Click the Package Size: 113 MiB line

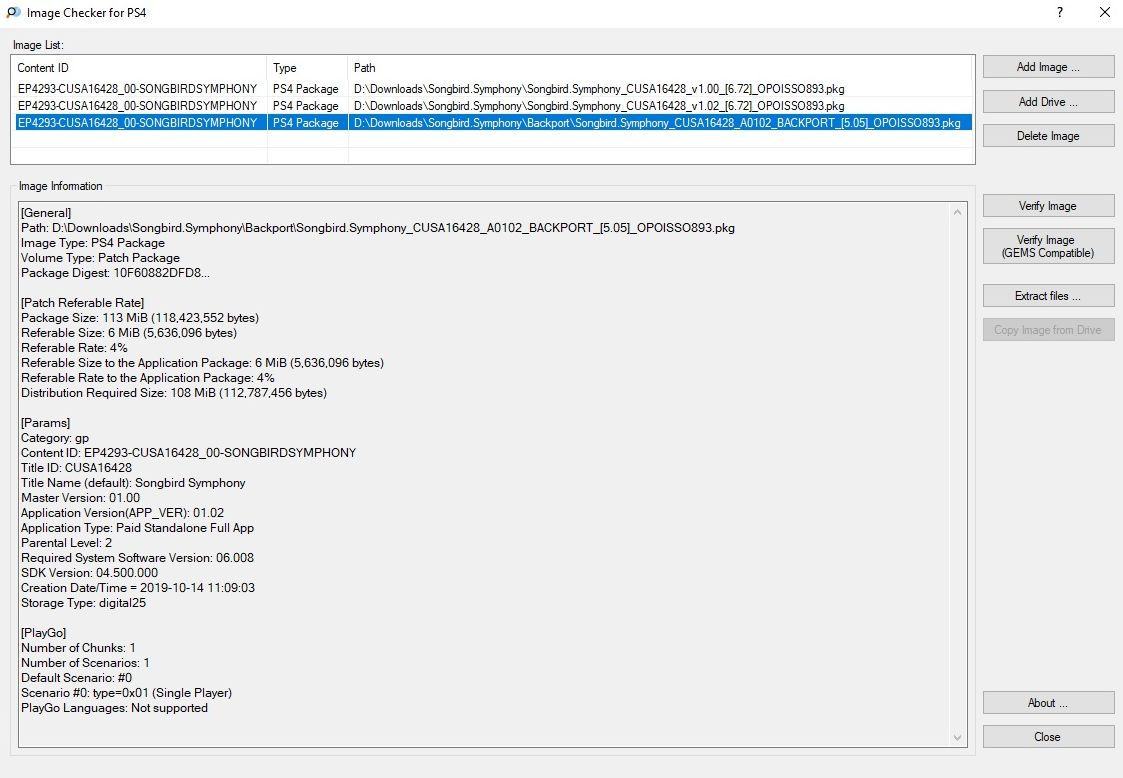(x=140, y=318)
